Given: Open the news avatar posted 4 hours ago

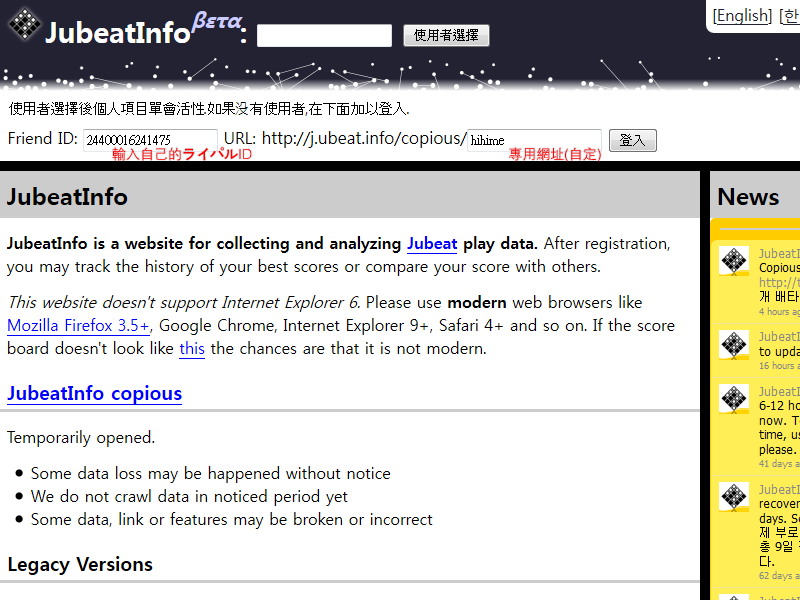Looking at the screenshot, I should coord(734,261).
